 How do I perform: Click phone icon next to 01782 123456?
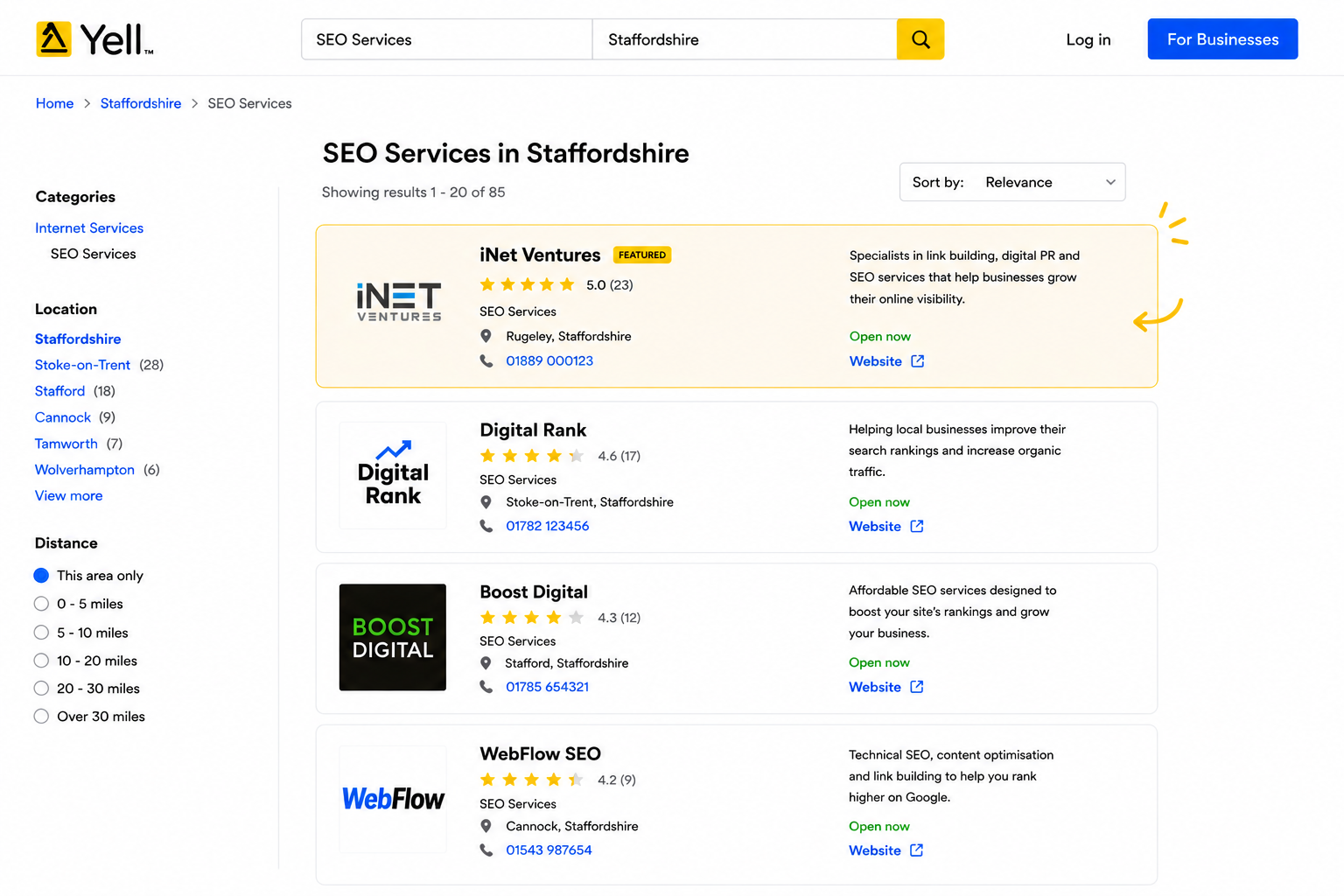pyautogui.click(x=486, y=526)
